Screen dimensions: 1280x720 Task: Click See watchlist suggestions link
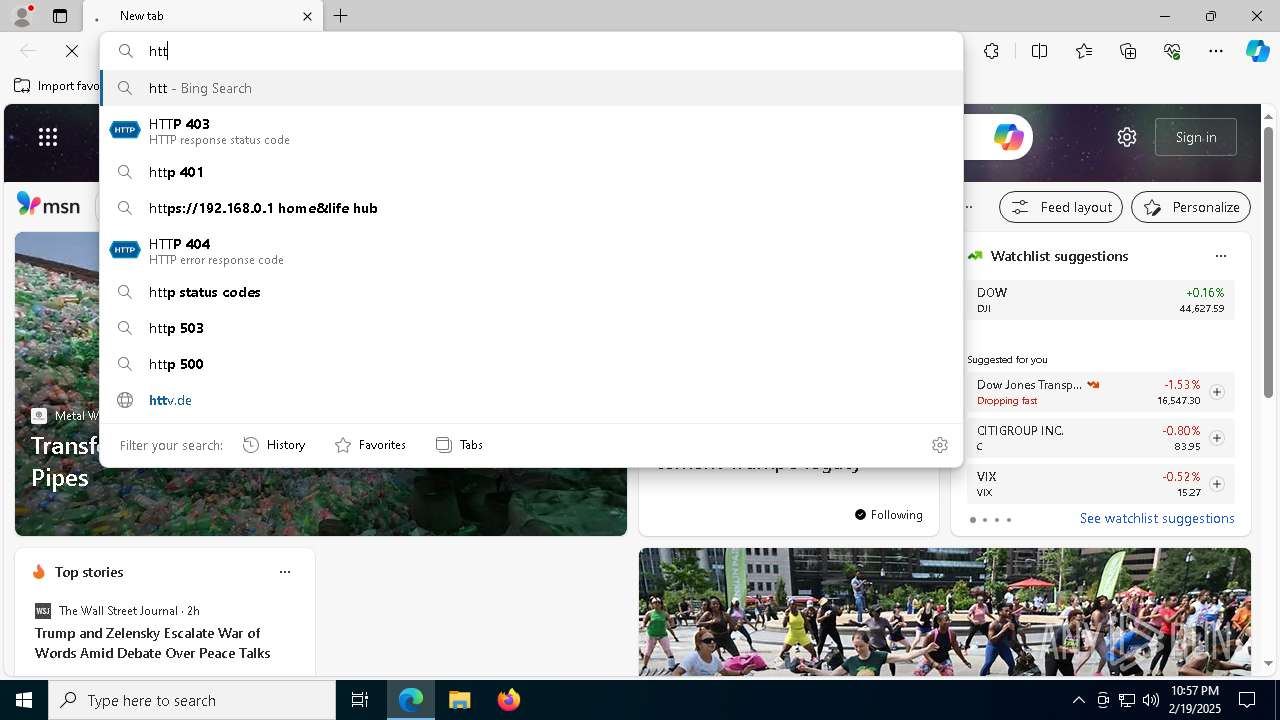coord(1157,518)
